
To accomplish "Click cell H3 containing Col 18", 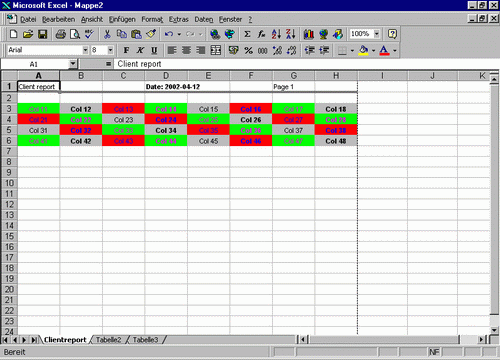I will [x=336, y=109].
